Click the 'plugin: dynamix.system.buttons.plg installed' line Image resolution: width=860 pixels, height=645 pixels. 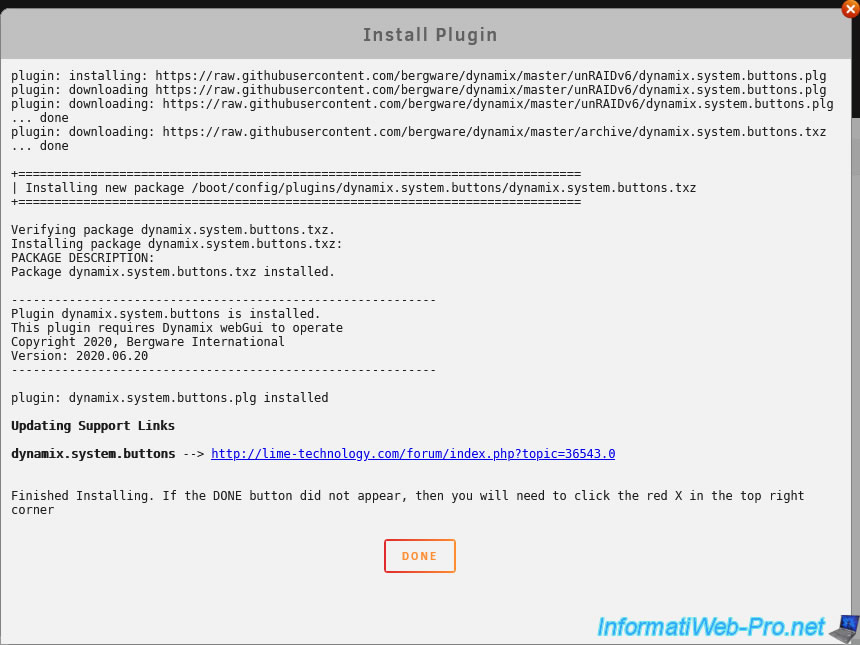(x=169, y=398)
